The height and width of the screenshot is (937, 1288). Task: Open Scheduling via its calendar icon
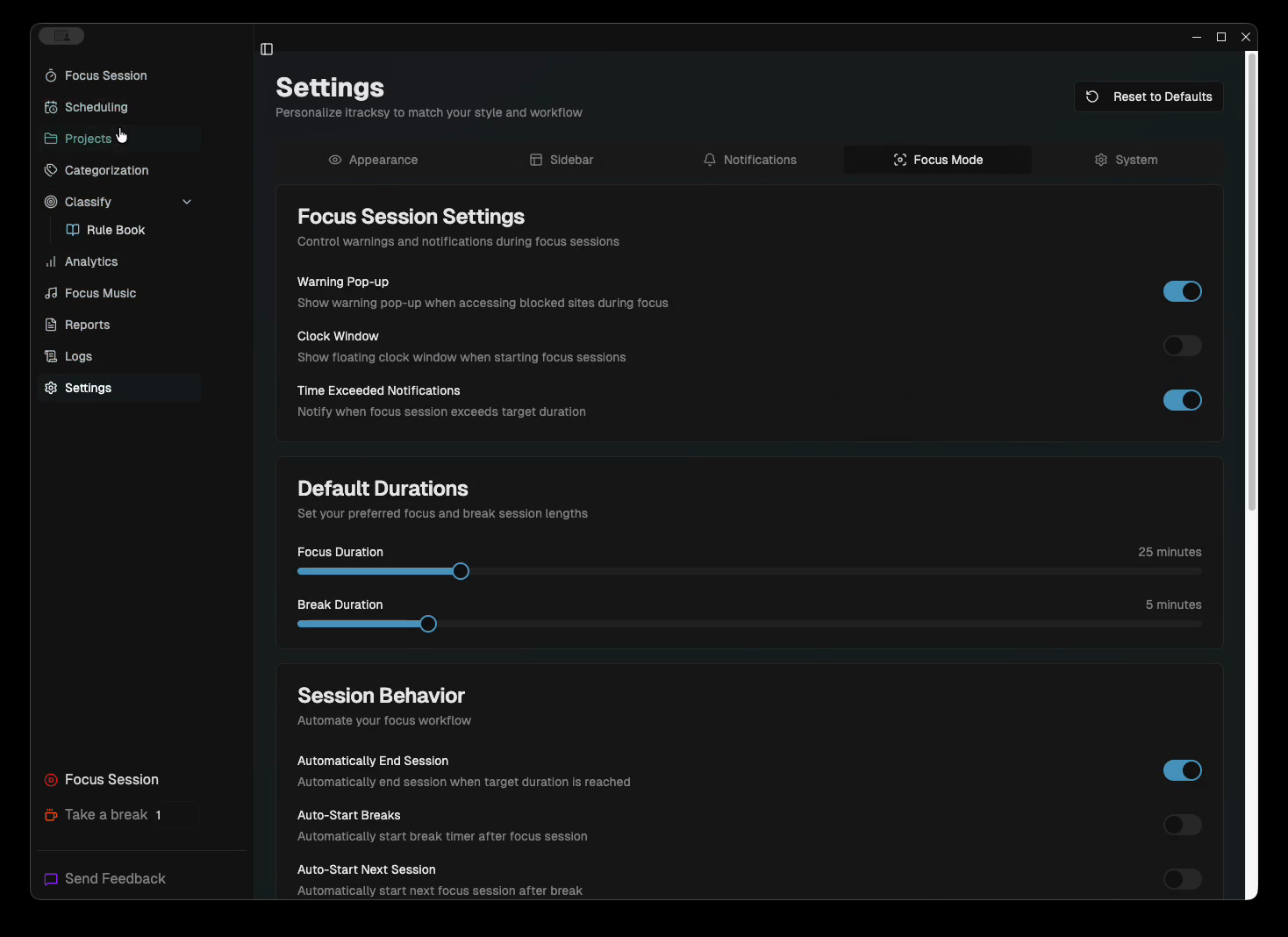click(x=51, y=107)
